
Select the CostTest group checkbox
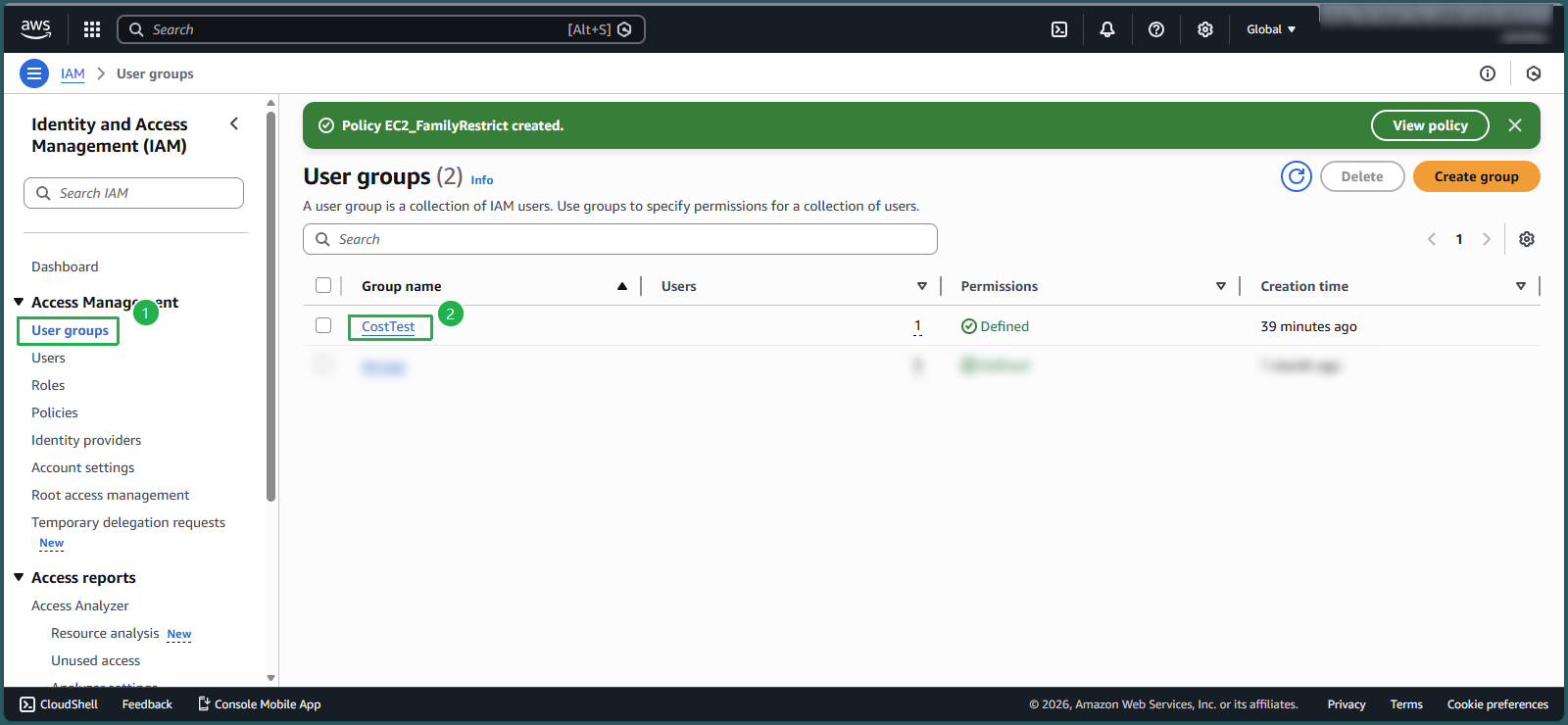(x=323, y=325)
